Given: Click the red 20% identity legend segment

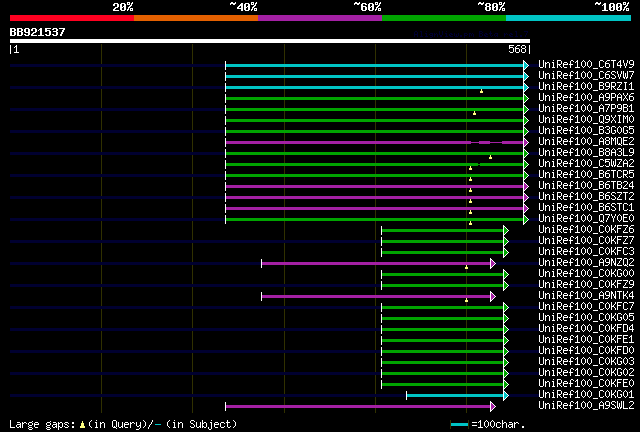Looking at the screenshot, I should tap(72, 18).
